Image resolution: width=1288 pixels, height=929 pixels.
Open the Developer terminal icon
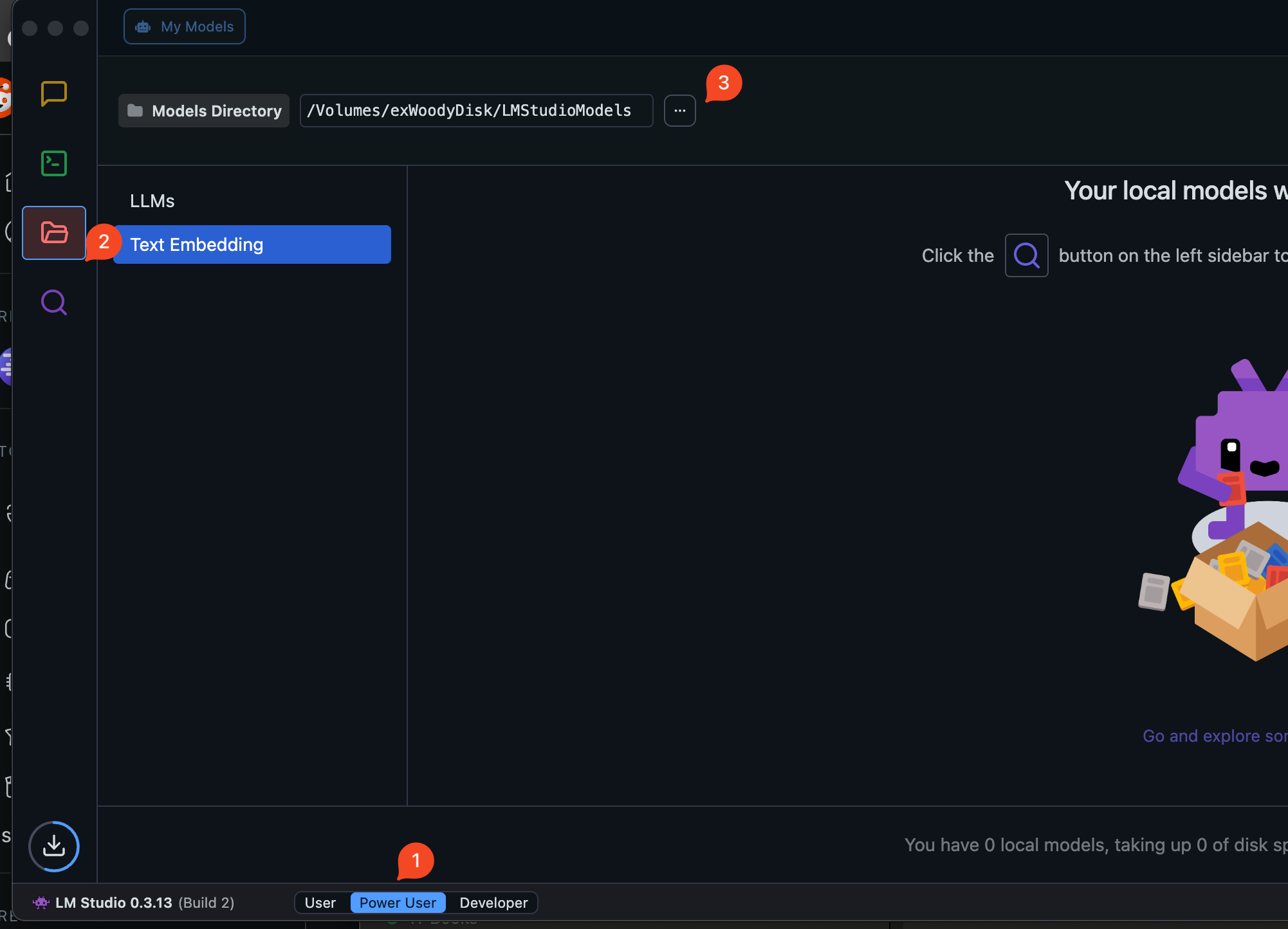tap(54, 163)
